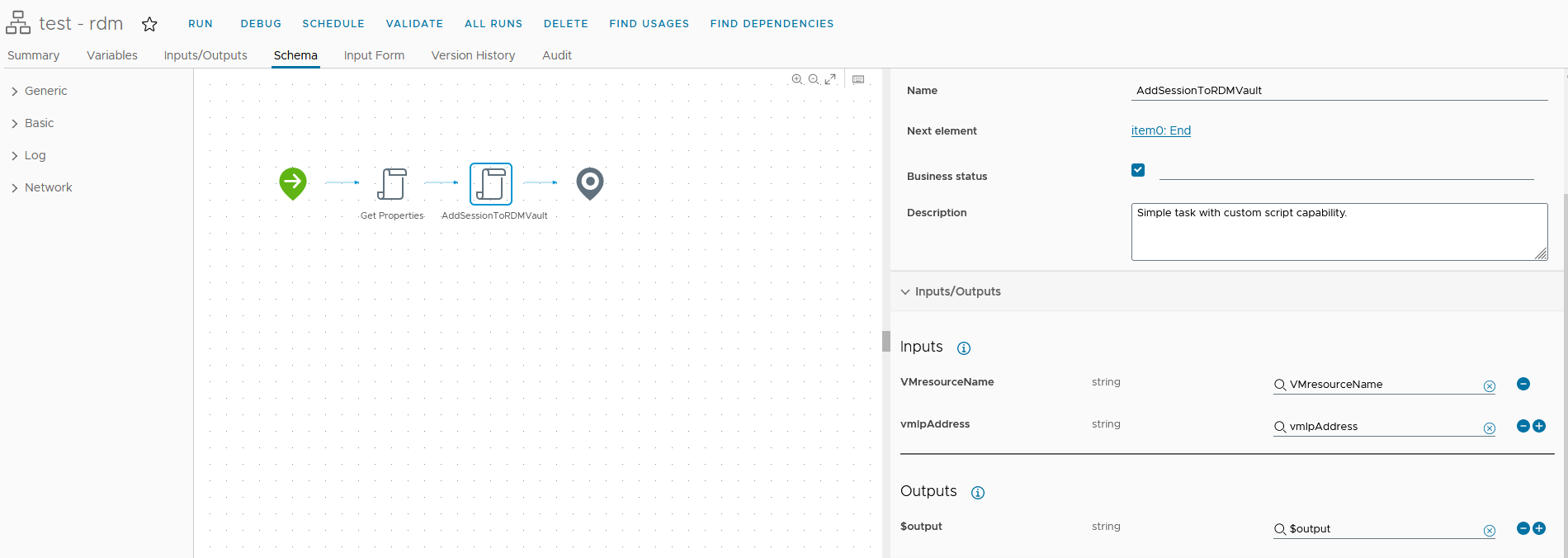Remove the $output output row
This screenshot has height=558, width=1568.
coord(1523,528)
